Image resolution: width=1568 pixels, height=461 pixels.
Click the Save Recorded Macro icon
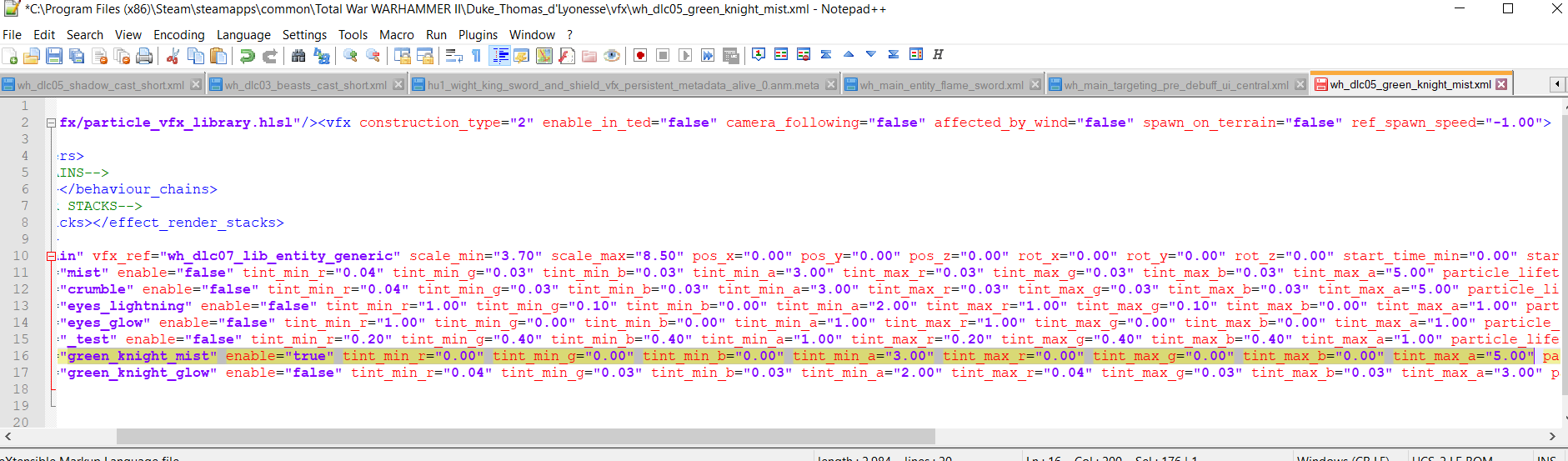pos(730,56)
